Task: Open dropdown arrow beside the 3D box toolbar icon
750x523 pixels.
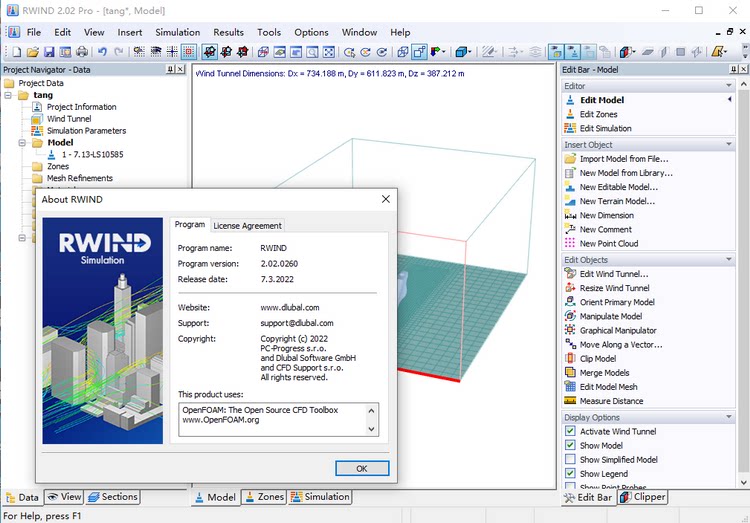Action: [470, 52]
